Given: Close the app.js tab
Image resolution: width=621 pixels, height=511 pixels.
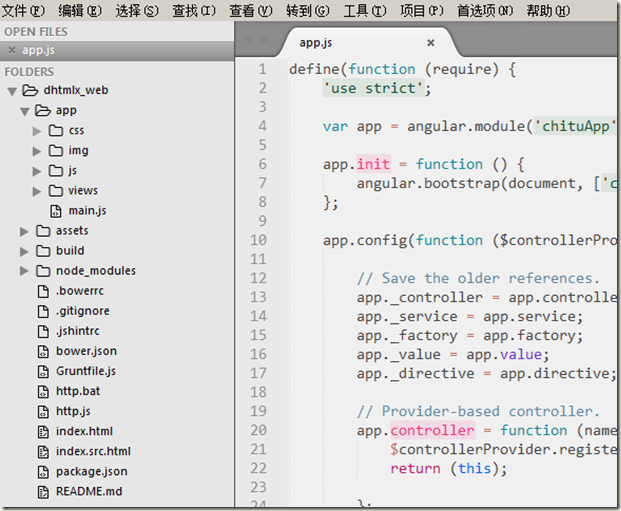Looking at the screenshot, I should coord(431,42).
